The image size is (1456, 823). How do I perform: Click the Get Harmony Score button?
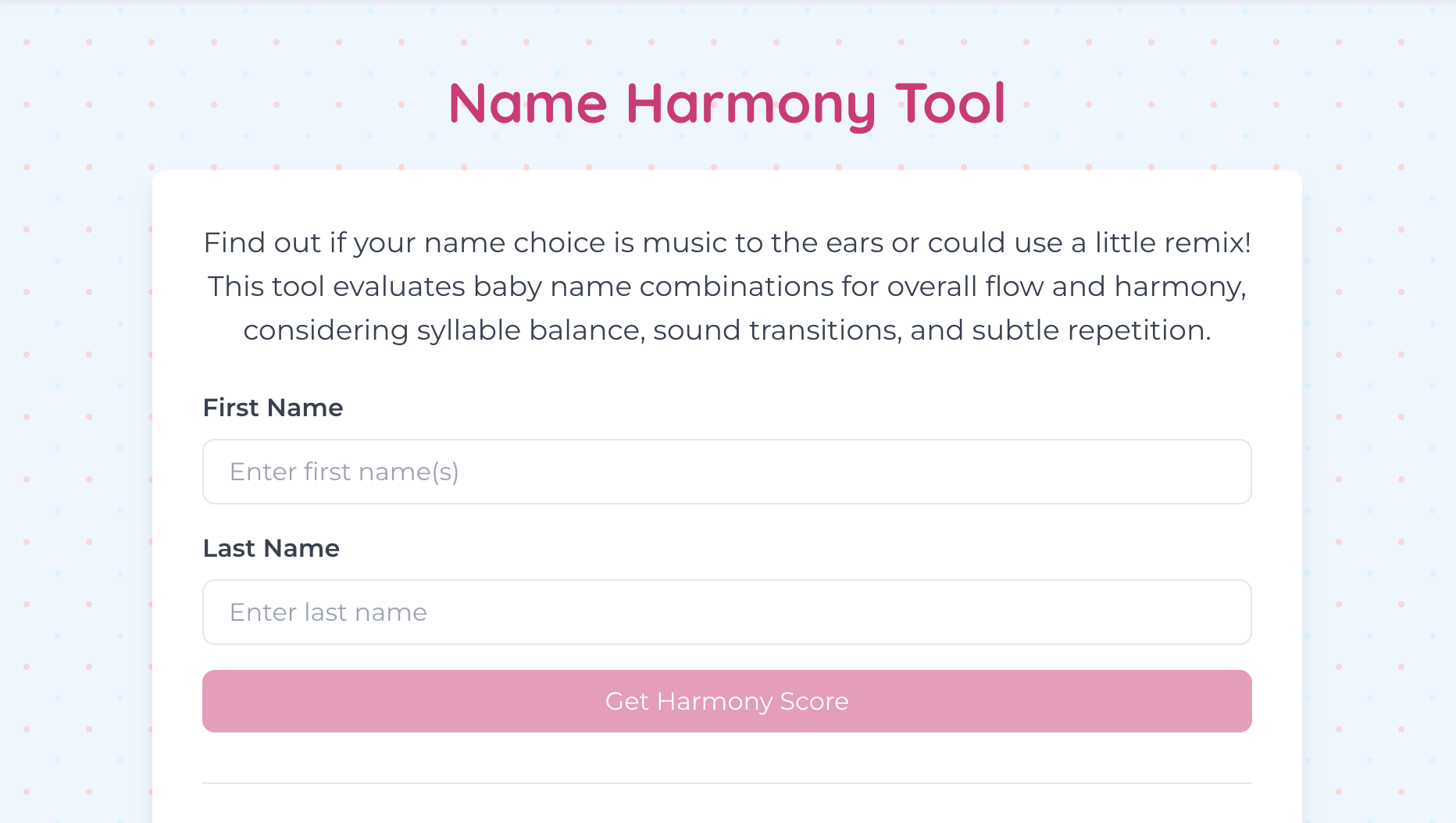point(727,701)
